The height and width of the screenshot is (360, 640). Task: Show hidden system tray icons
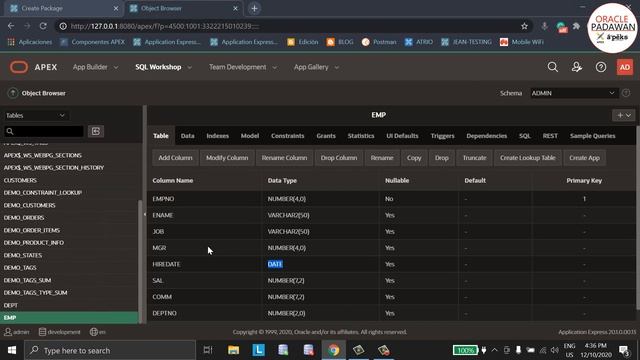pyautogui.click(x=494, y=350)
